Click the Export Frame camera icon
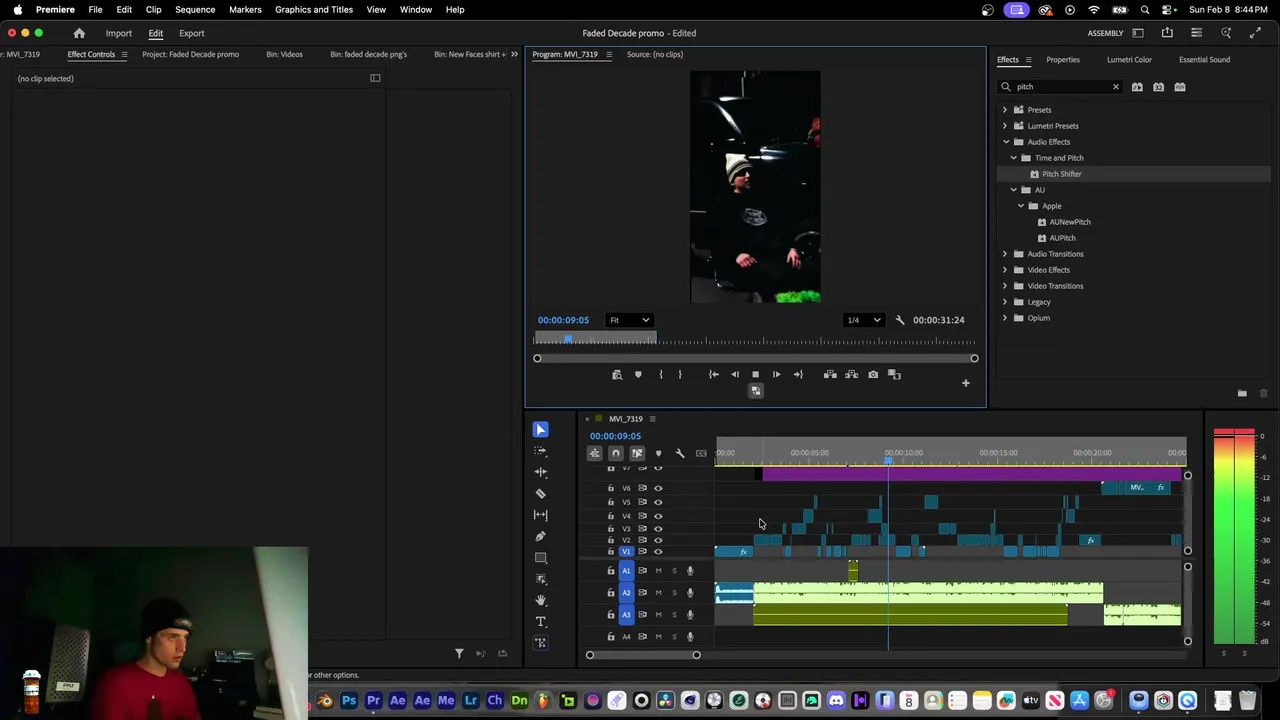 click(x=873, y=375)
